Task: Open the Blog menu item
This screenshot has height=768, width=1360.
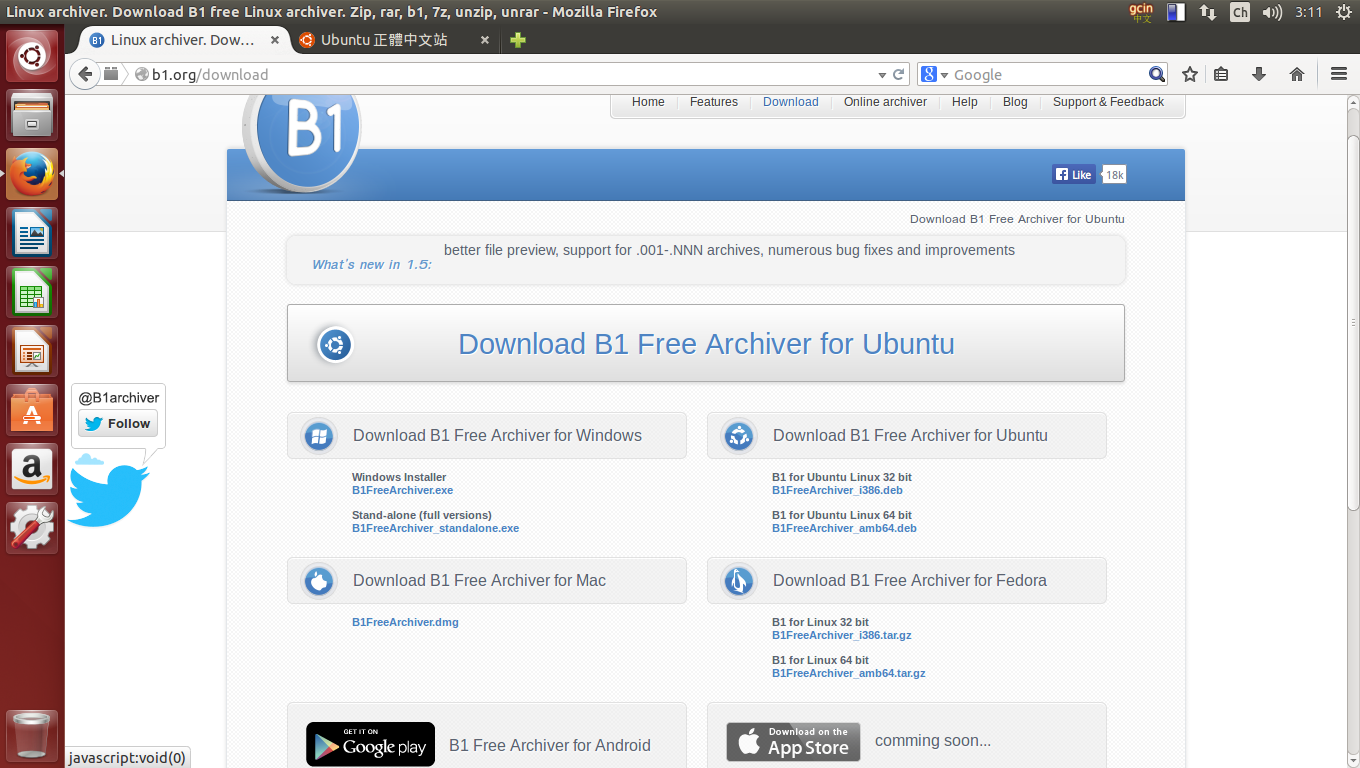Action: [1015, 102]
